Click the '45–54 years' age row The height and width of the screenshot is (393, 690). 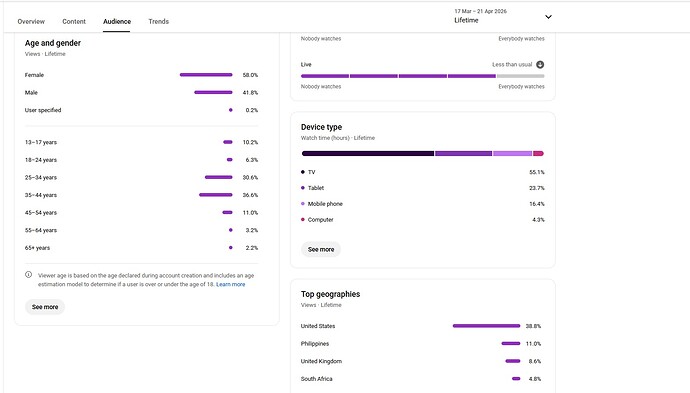tap(141, 213)
